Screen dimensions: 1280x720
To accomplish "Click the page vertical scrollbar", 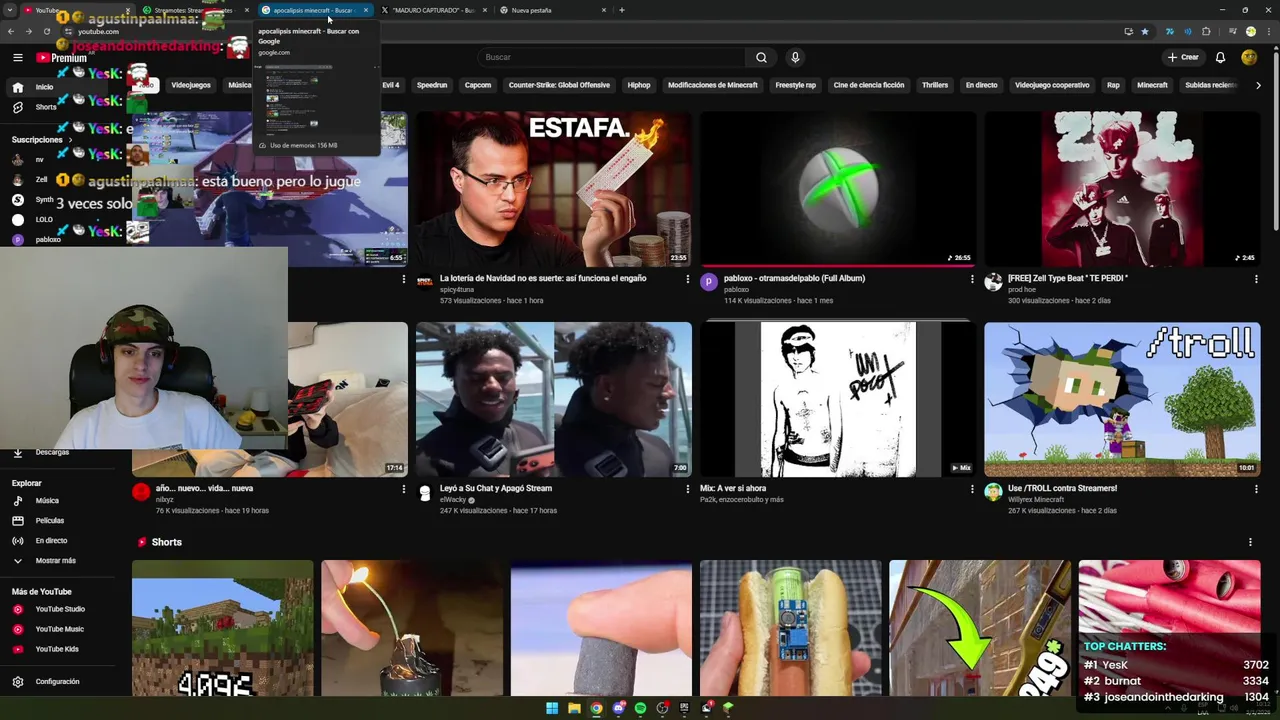I will point(1274,140).
